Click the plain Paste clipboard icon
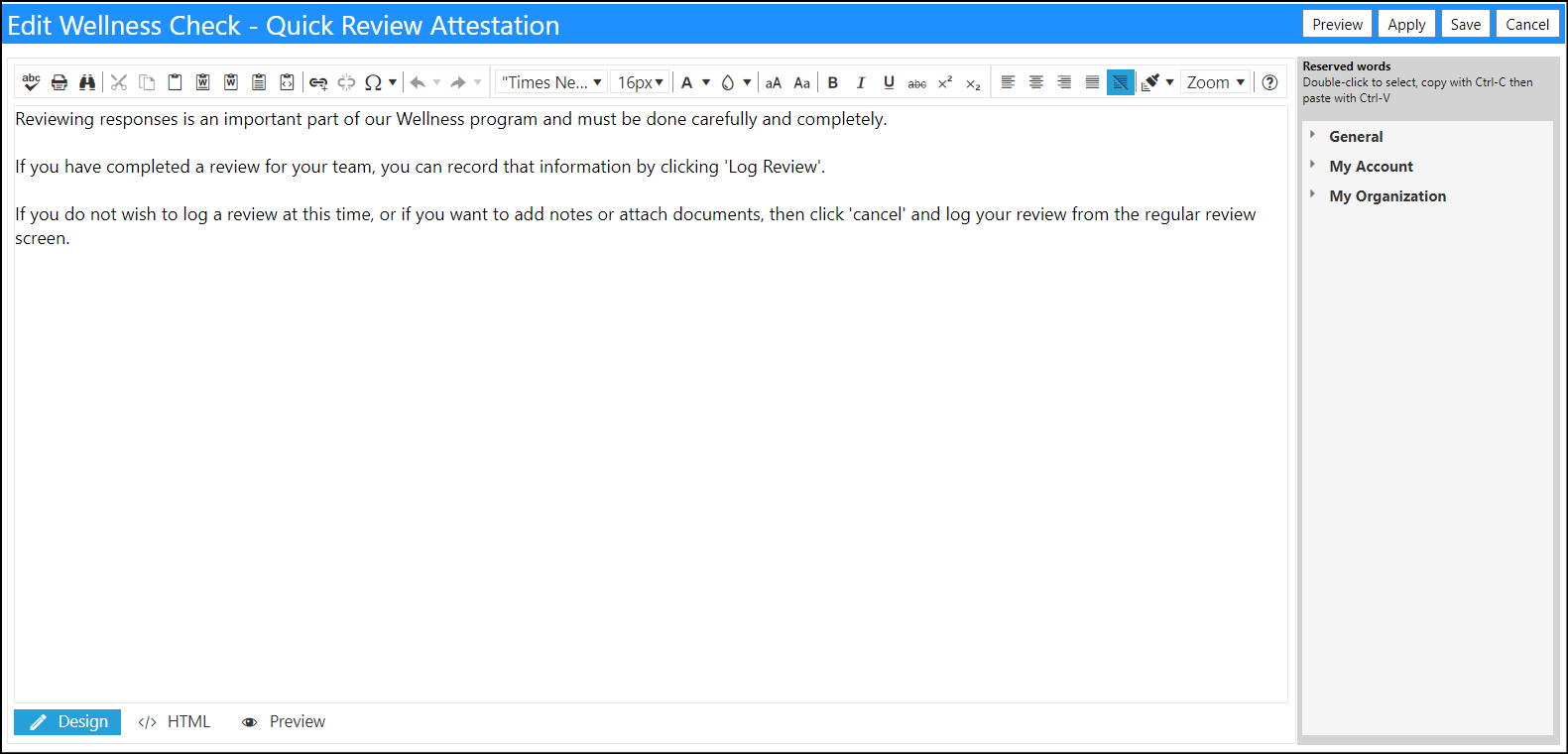 click(175, 82)
